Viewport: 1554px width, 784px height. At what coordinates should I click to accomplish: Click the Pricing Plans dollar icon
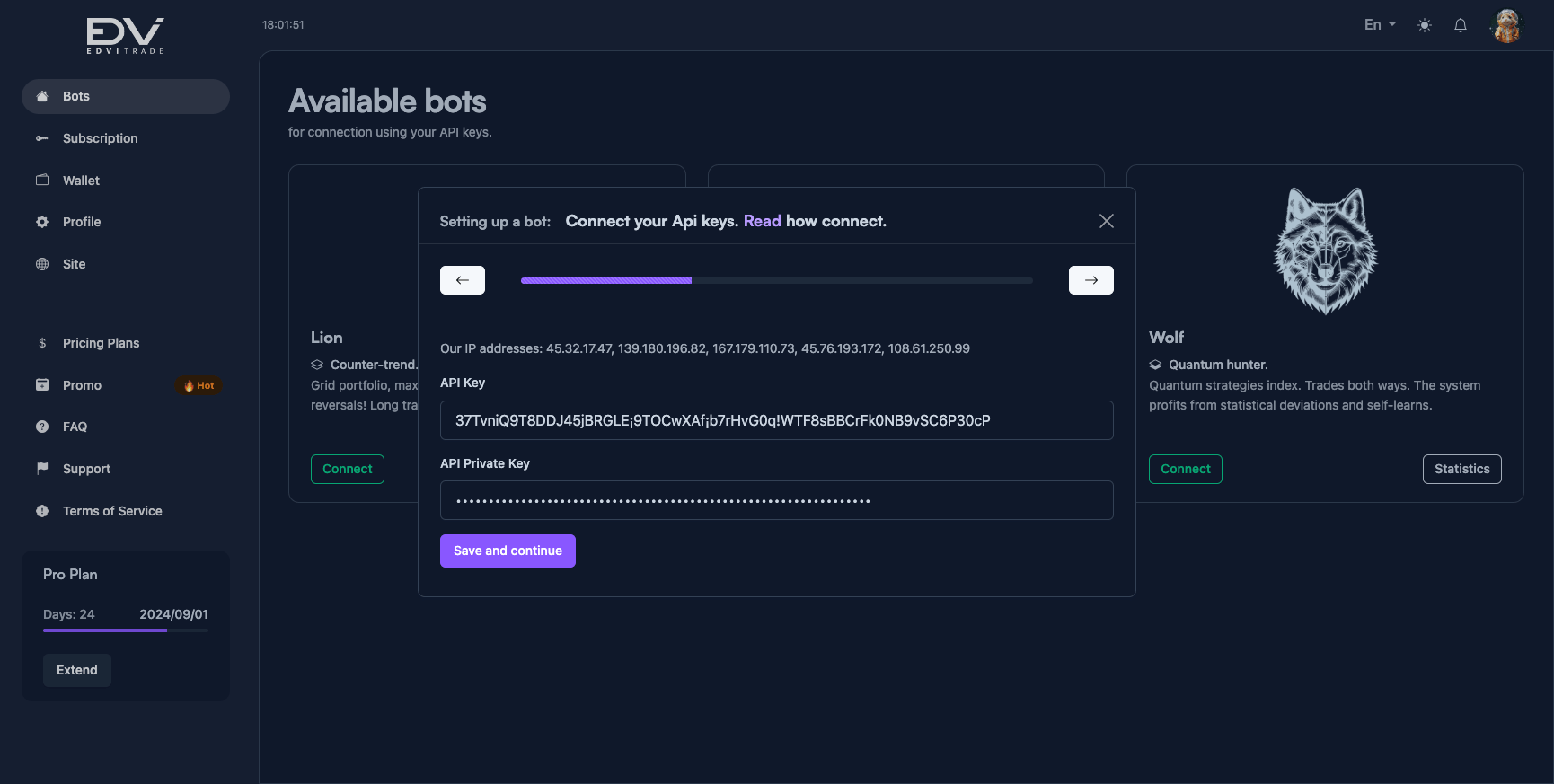point(42,343)
